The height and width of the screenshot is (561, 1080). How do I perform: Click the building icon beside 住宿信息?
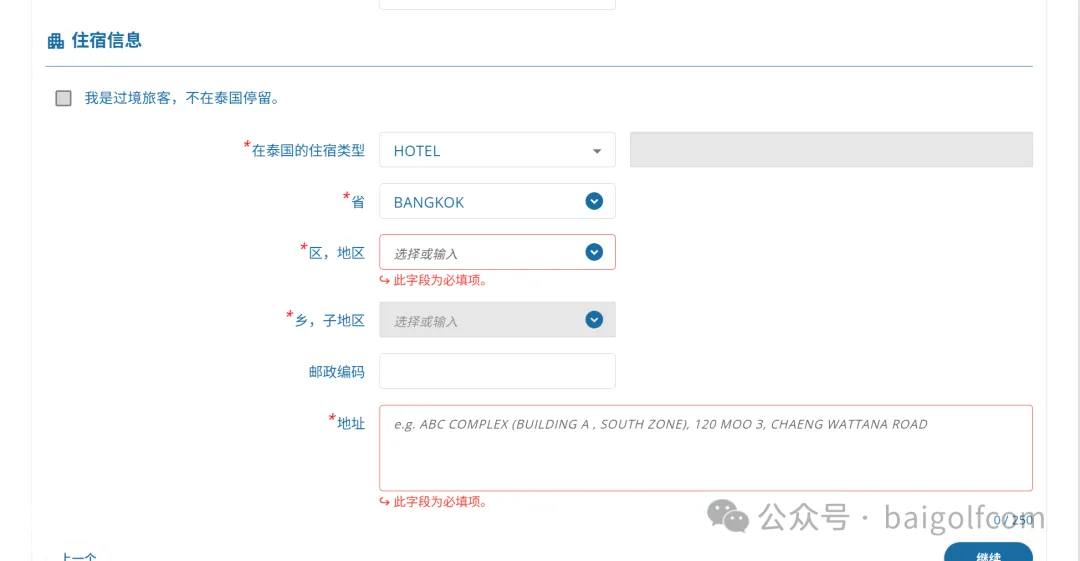(x=55, y=41)
